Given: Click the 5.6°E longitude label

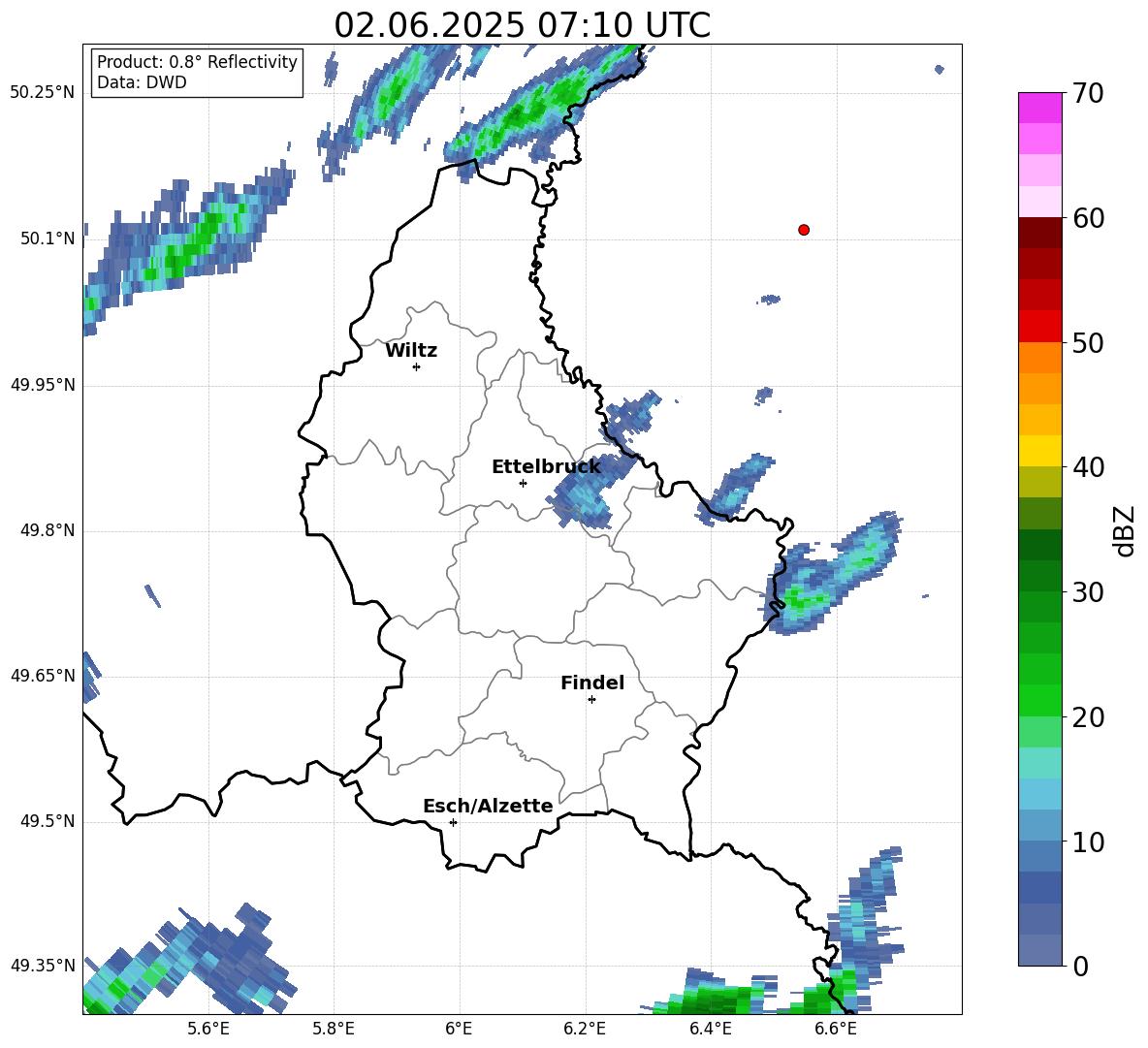Looking at the screenshot, I should pos(208,1029).
